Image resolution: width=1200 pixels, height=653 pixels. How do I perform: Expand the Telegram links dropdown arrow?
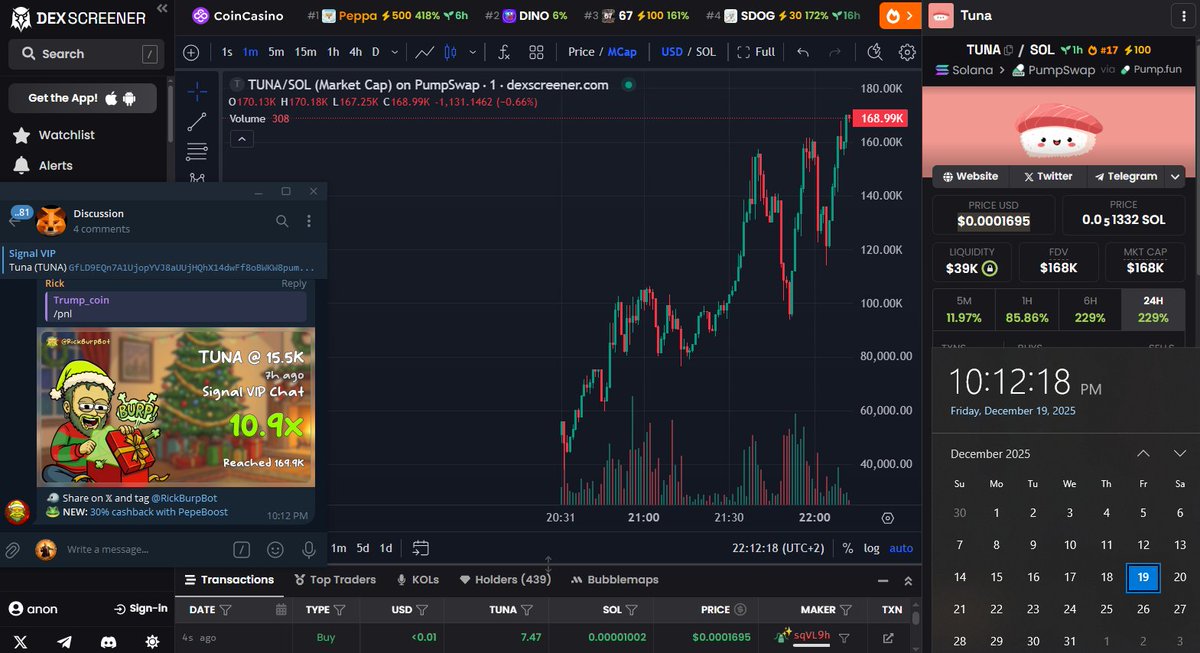[1177, 176]
